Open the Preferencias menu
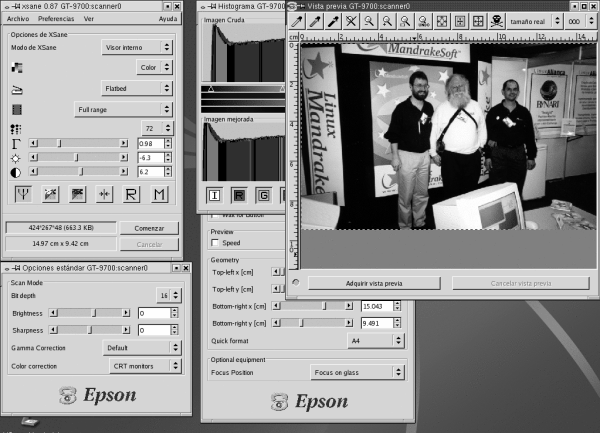Screen dimensions: 600x433 click(x=56, y=19)
